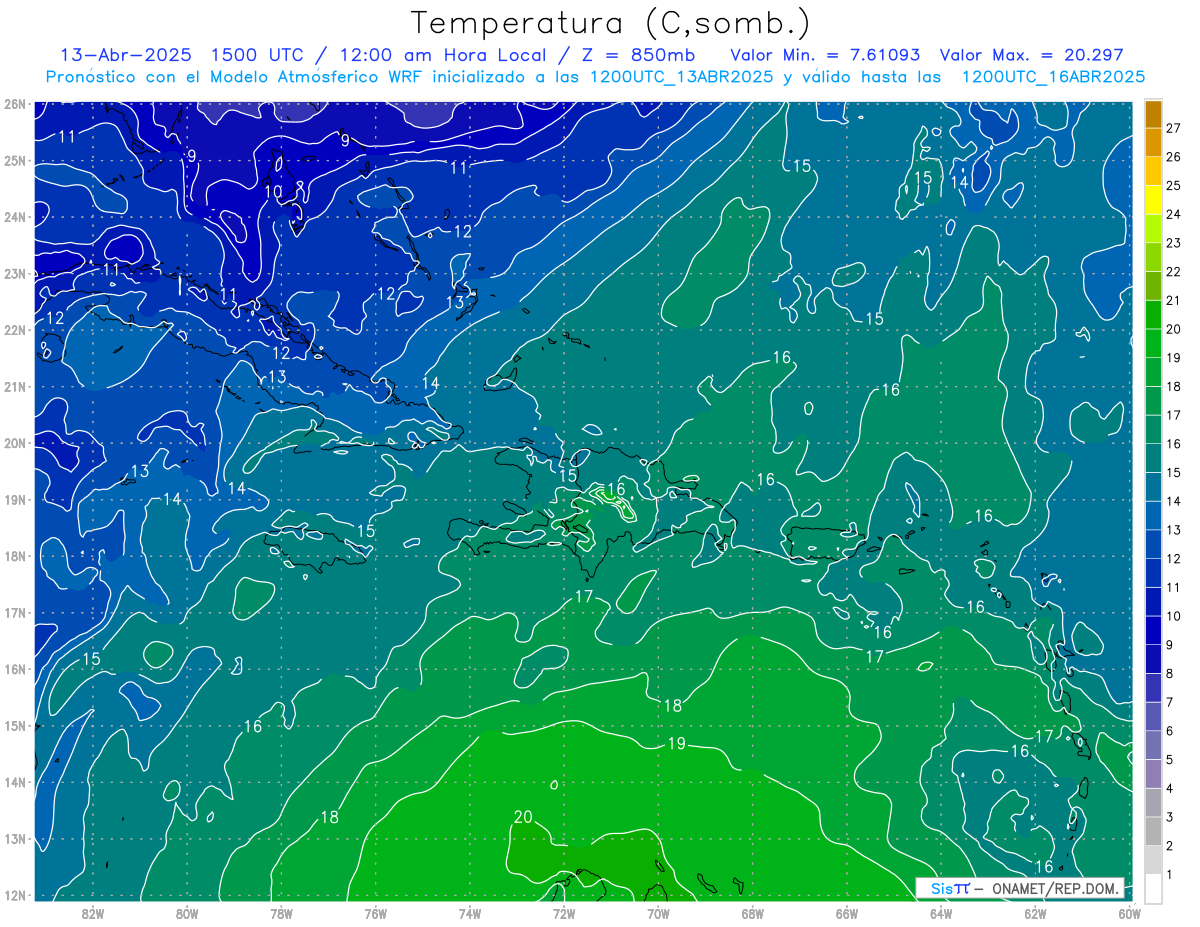Screen dimensions: 1200x927
Task: Click the '80W' longitude axis label
Action: (187, 913)
